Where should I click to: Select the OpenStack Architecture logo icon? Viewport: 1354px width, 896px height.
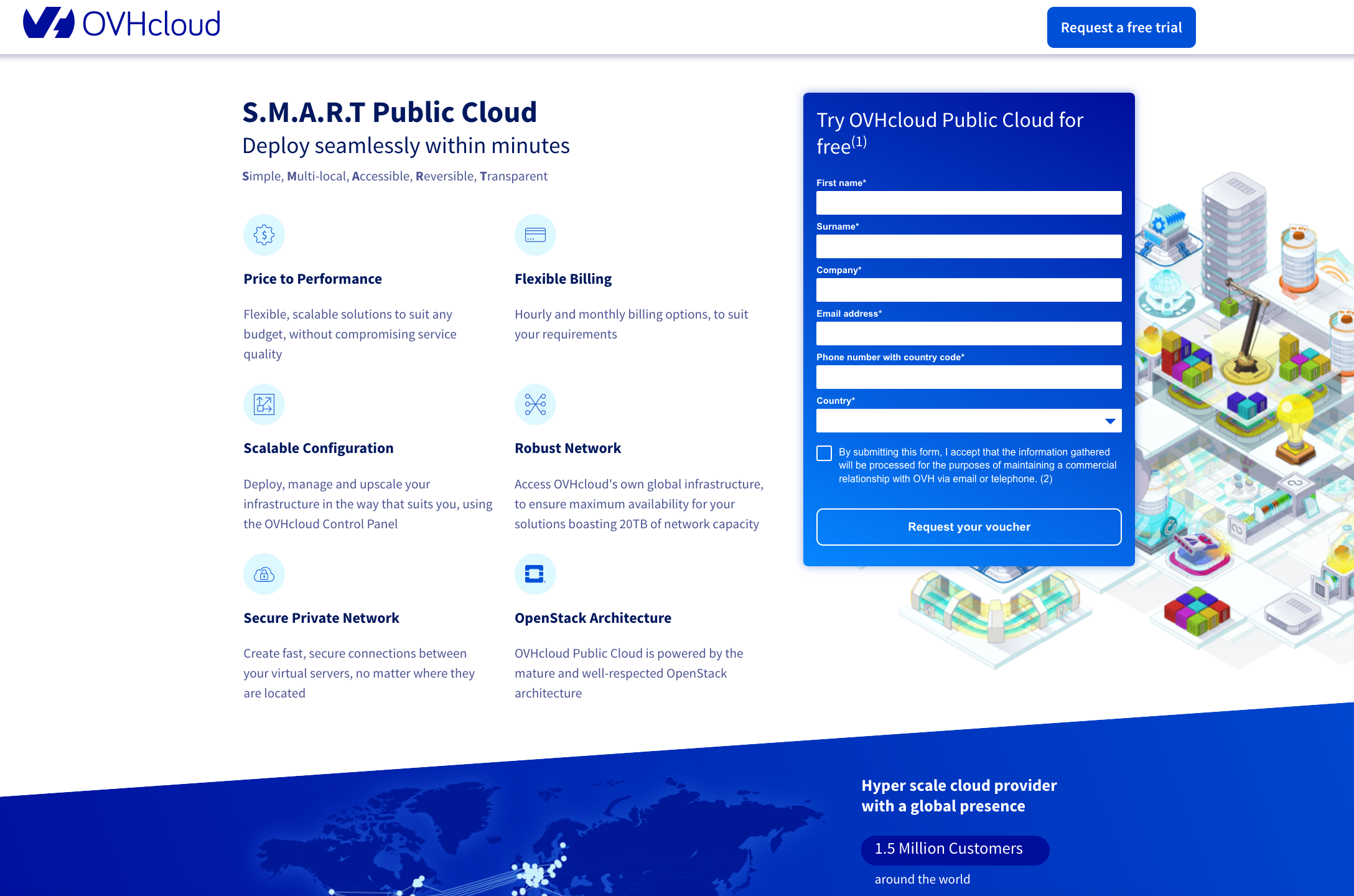535,574
